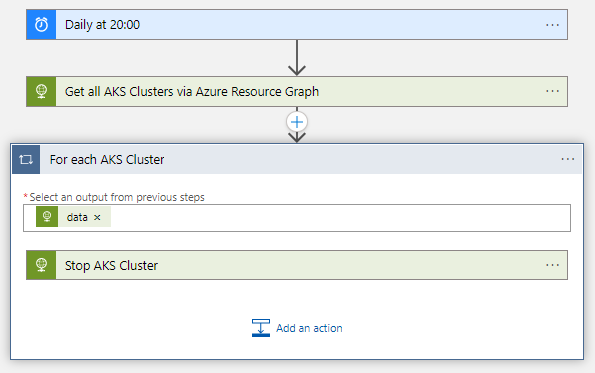Click the loop icon on the For each AKS Cluster header

tap(26, 159)
